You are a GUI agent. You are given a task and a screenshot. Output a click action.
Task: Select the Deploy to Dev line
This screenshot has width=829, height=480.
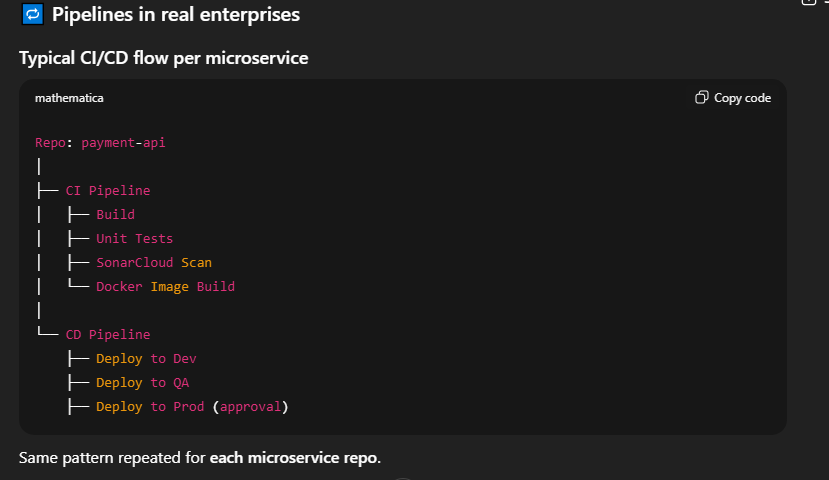[146, 359]
